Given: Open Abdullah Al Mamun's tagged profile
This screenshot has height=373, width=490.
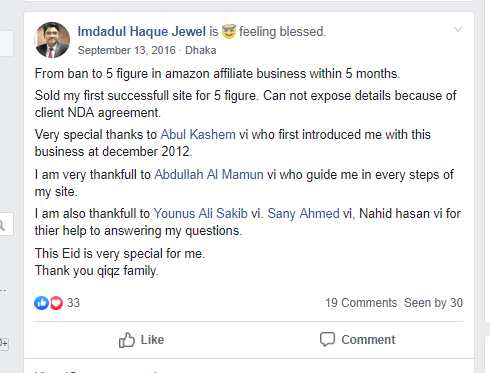Looking at the screenshot, I should [209, 175].
